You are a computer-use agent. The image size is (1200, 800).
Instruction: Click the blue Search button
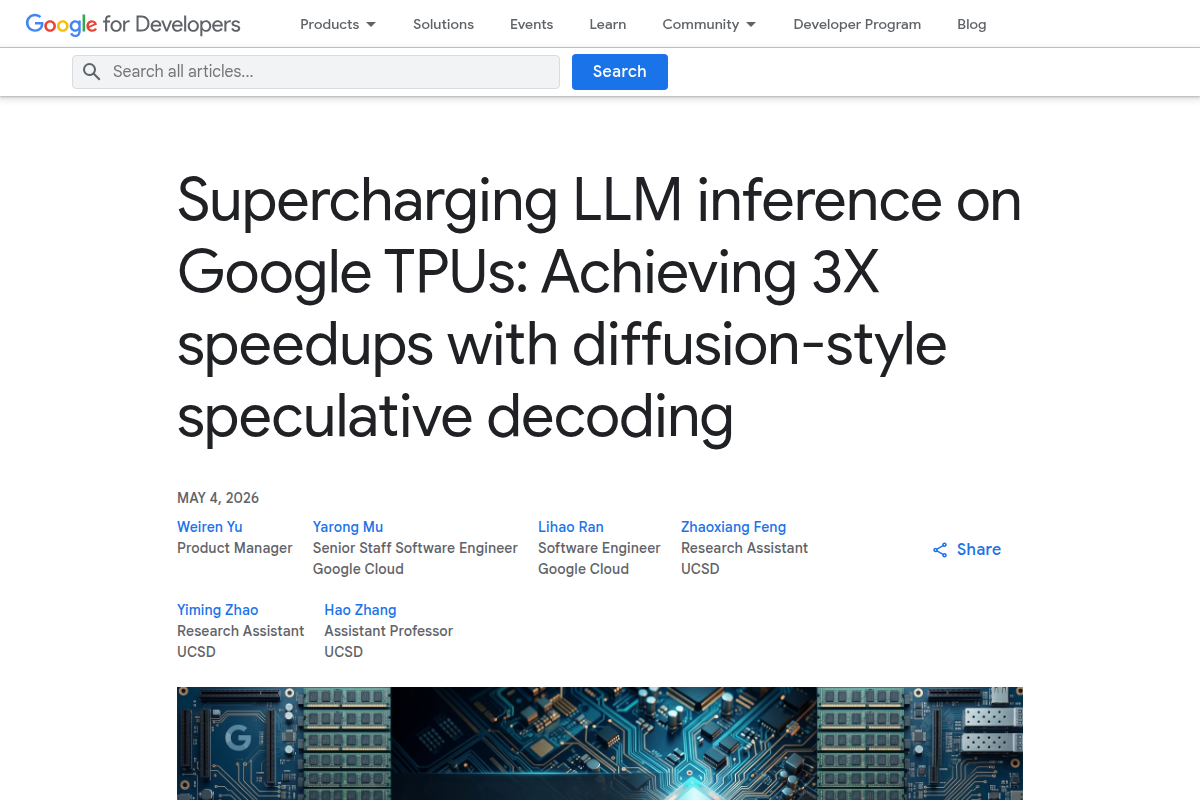click(x=620, y=72)
